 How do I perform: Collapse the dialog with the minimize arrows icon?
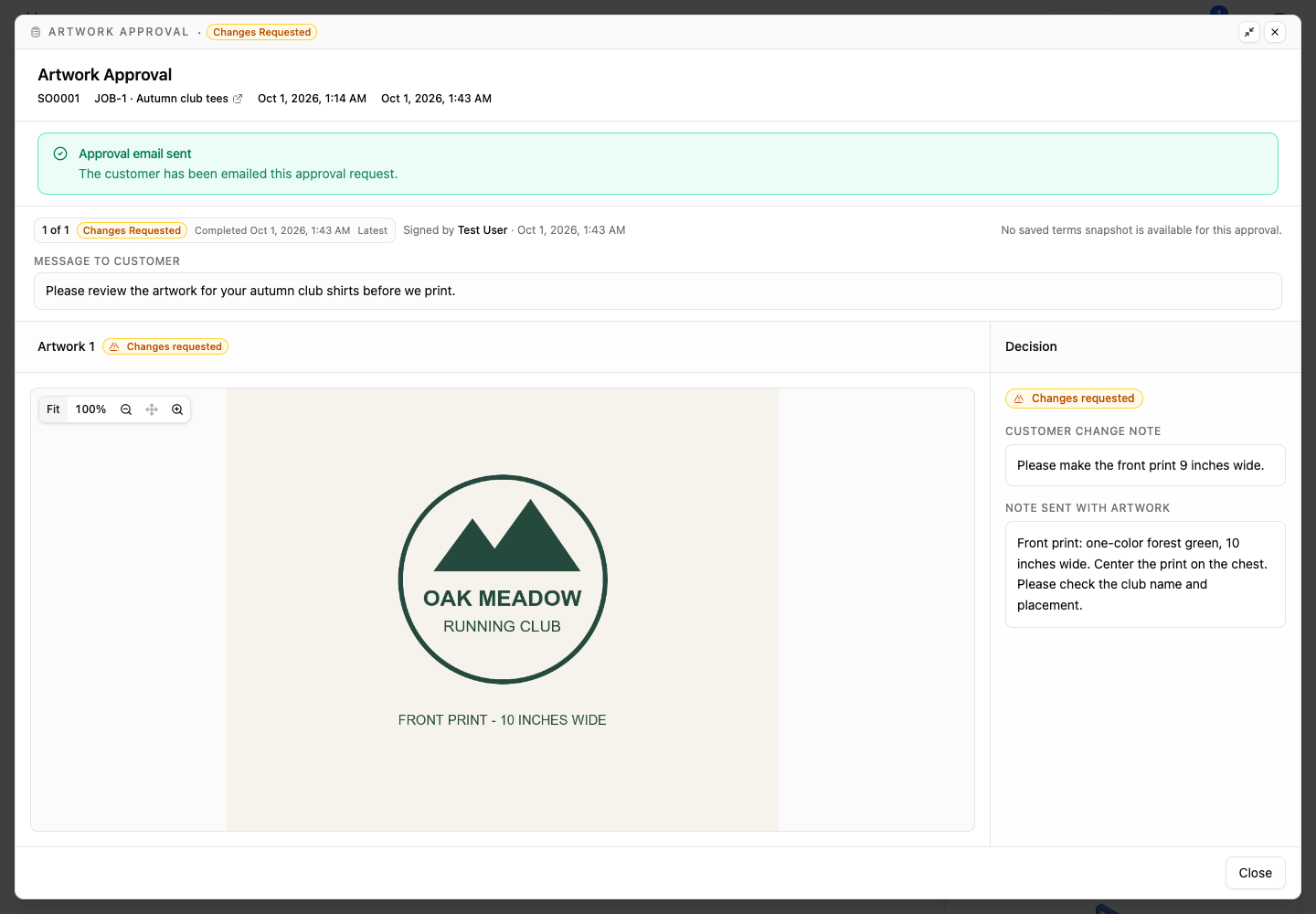(x=1249, y=32)
